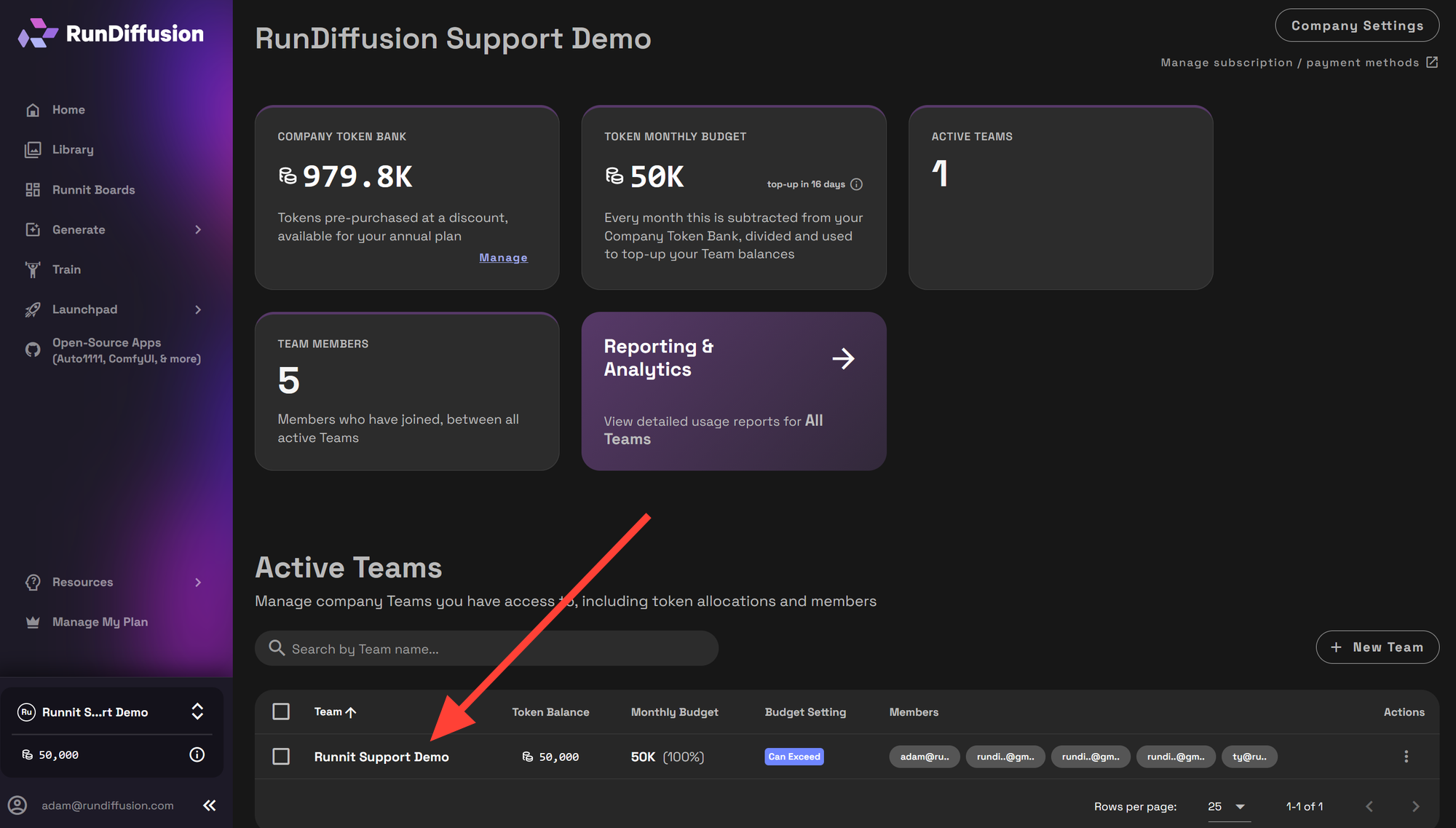The height and width of the screenshot is (828, 1456).
Task: Click the account profile icon at bottom left
Action: (x=18, y=805)
